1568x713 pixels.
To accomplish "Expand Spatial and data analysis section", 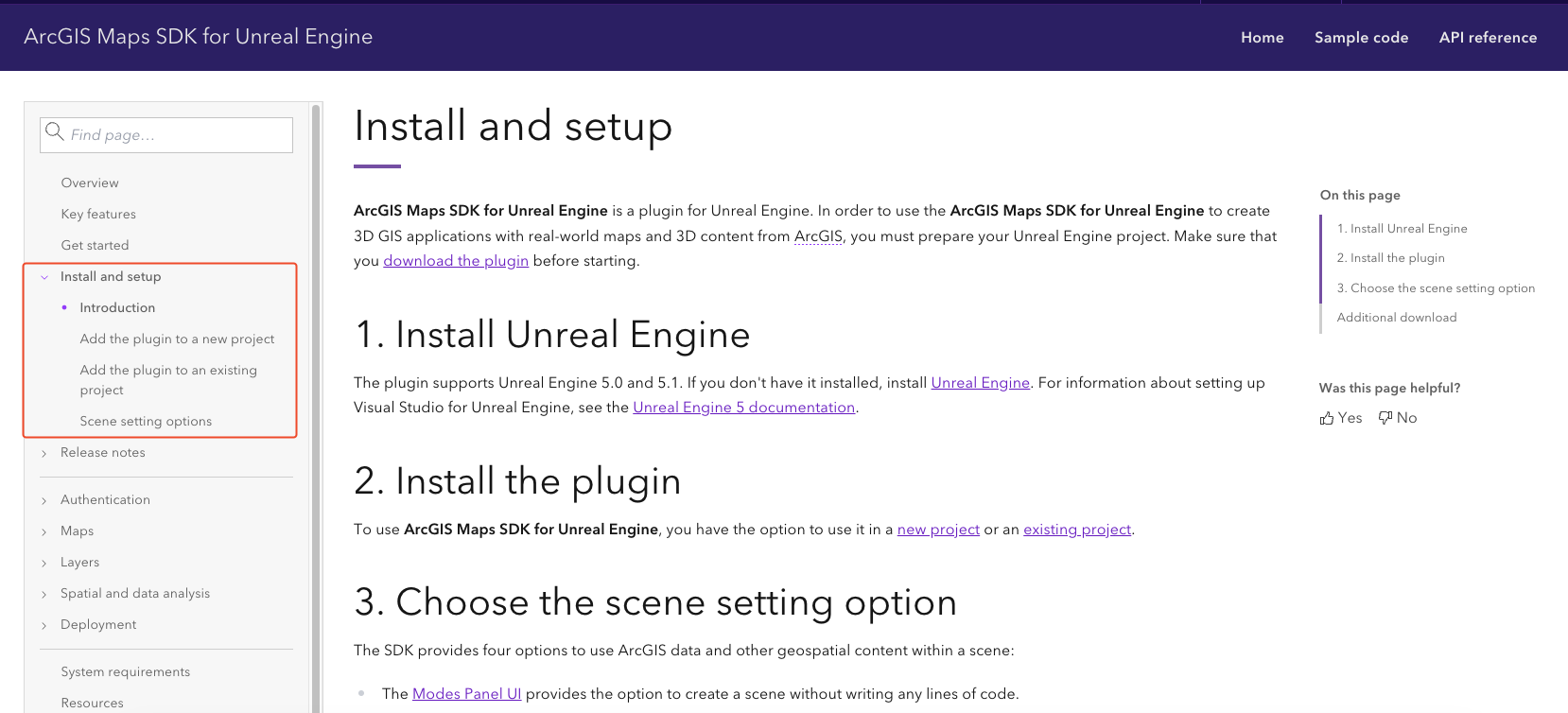I will pyautogui.click(x=44, y=595).
